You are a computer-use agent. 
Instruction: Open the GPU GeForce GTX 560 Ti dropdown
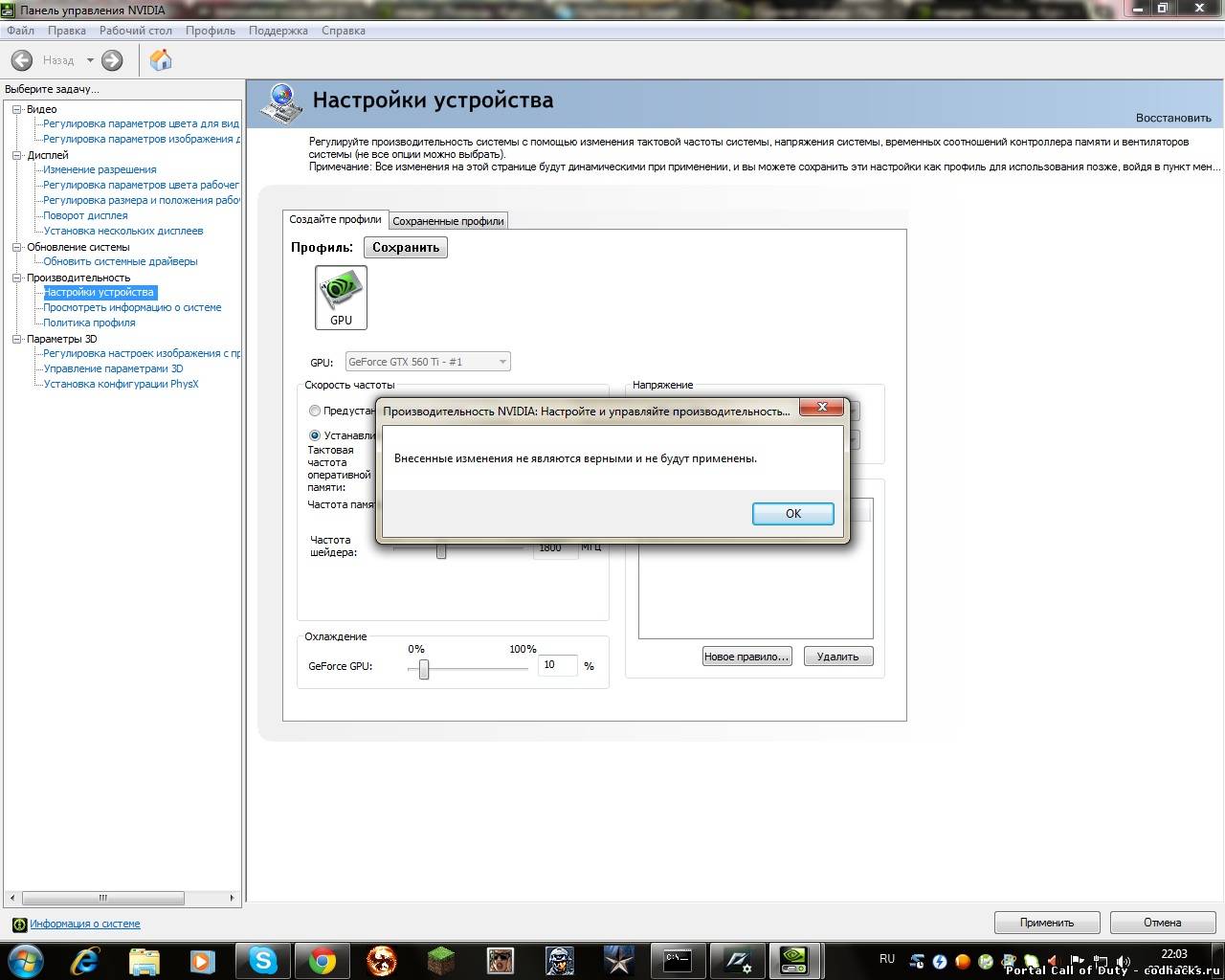click(x=428, y=362)
